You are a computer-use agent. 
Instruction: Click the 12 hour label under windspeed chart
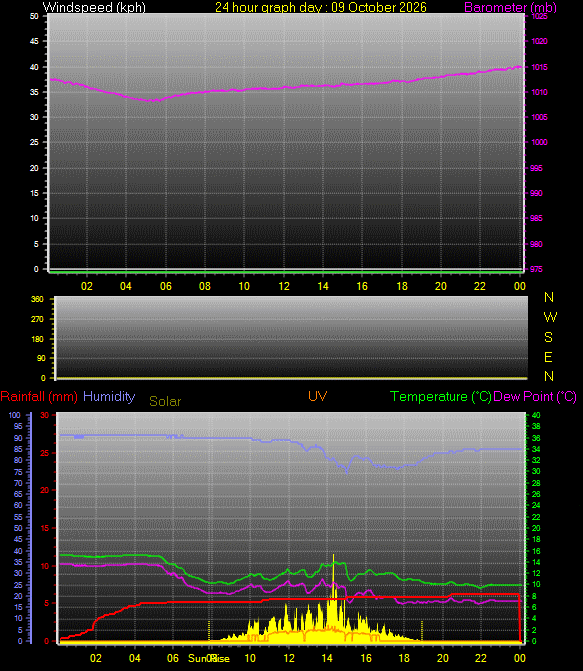point(284,286)
